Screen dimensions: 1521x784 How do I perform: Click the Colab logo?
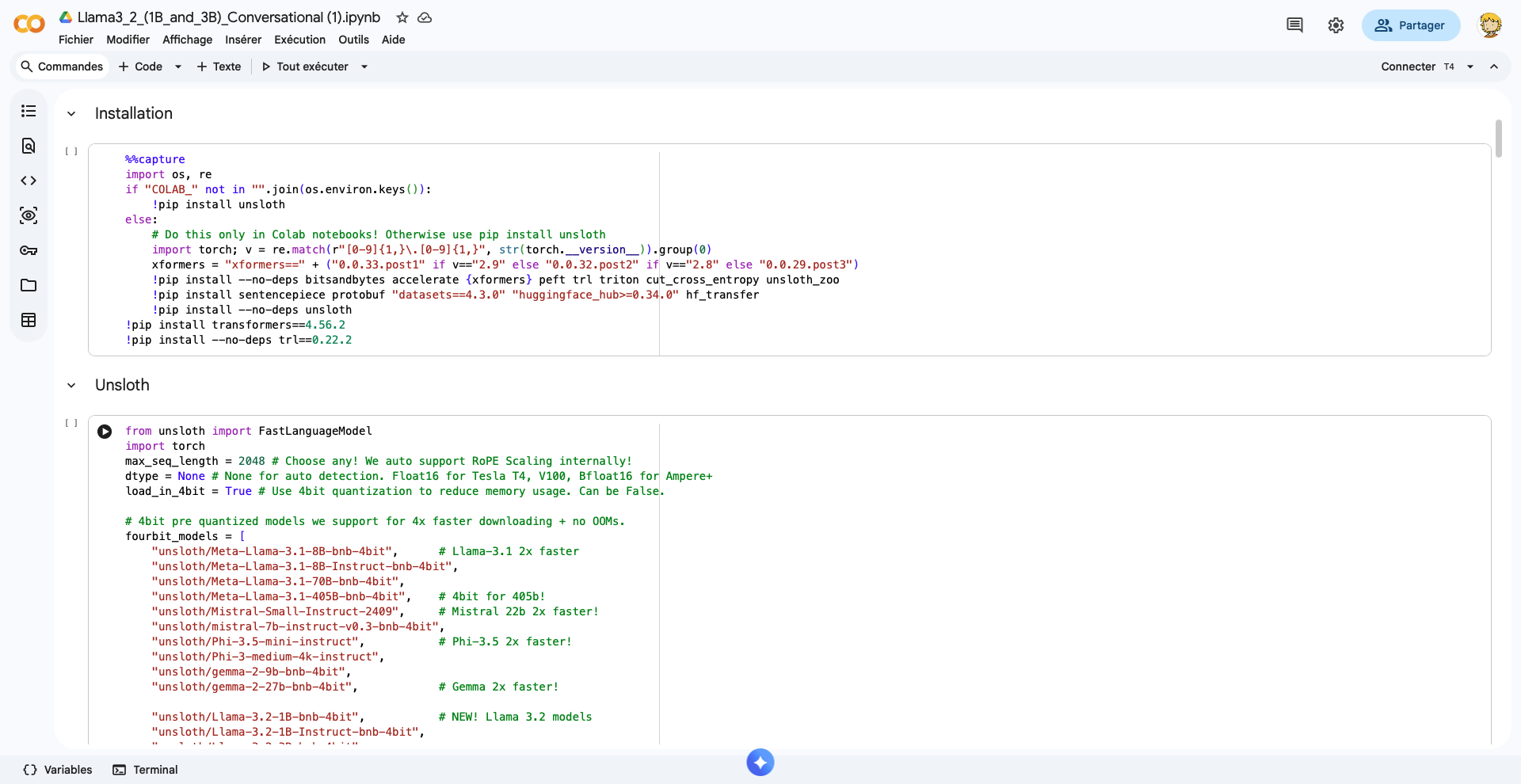[29, 24]
